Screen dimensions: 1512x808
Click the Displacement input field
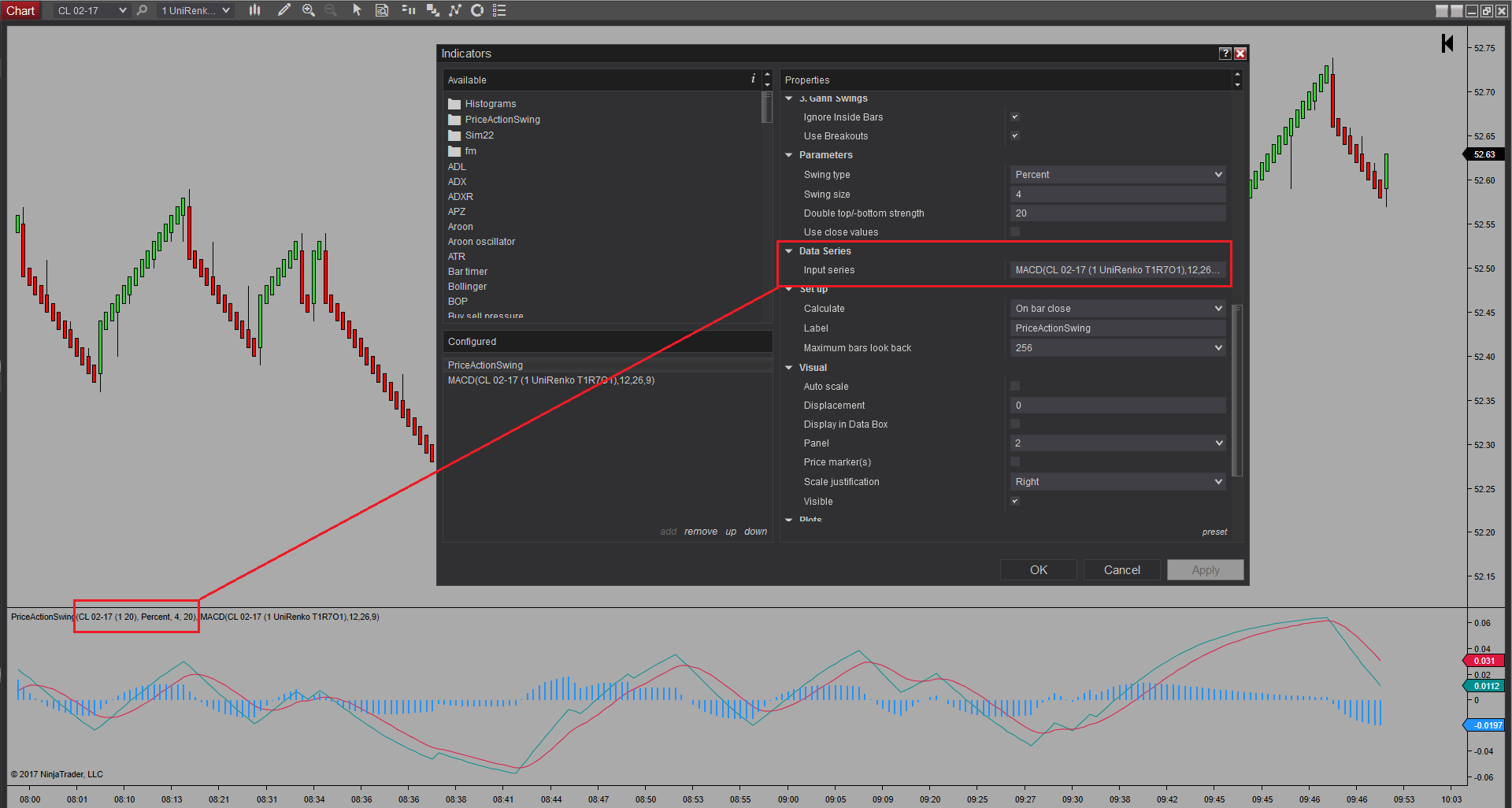(x=1117, y=405)
